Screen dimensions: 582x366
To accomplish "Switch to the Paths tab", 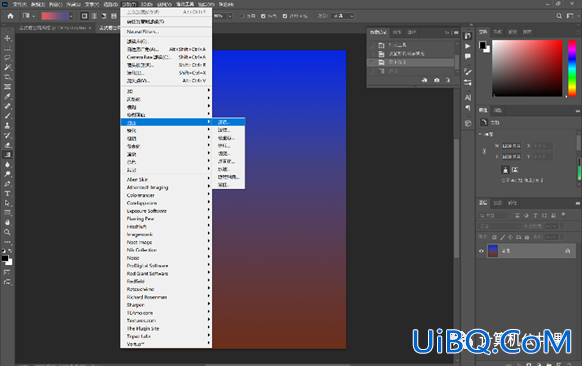I will (512, 203).
